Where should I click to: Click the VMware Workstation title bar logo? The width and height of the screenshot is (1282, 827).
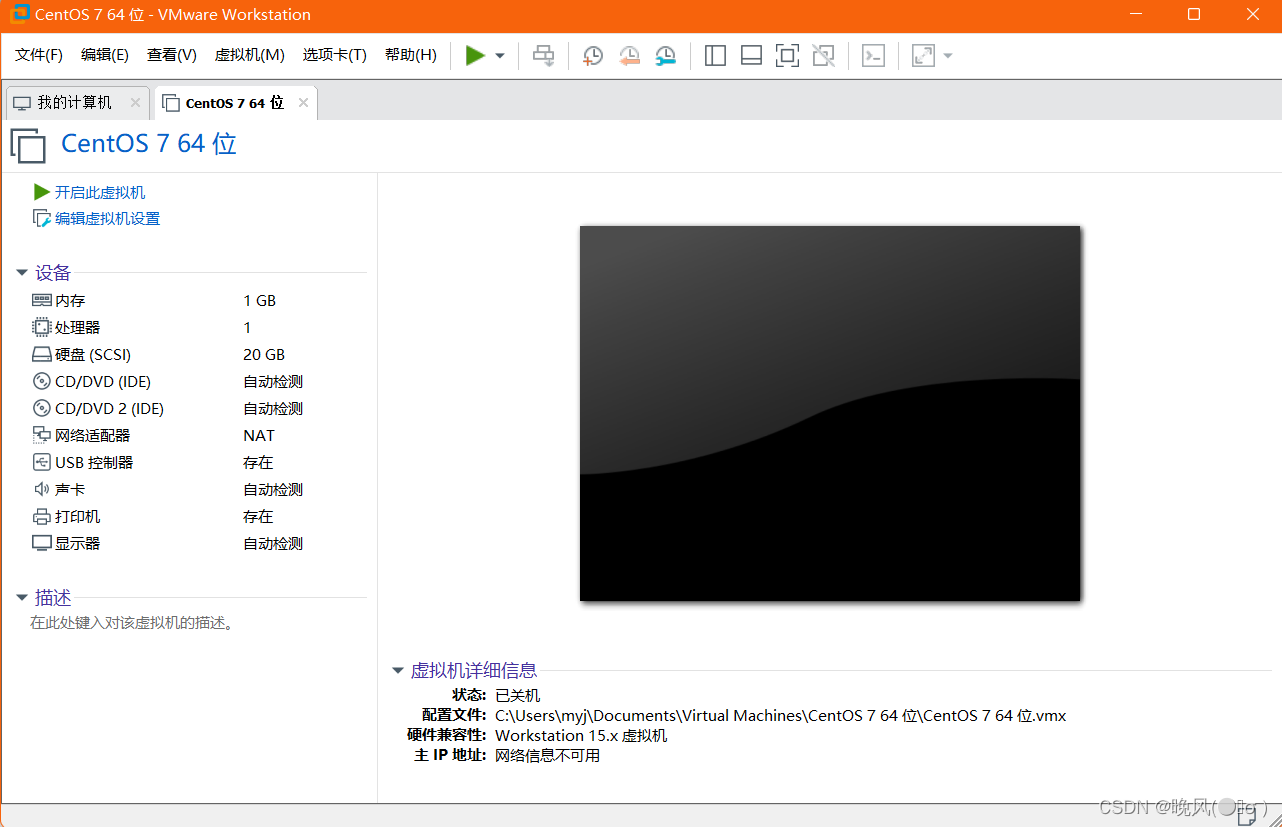pos(19,14)
